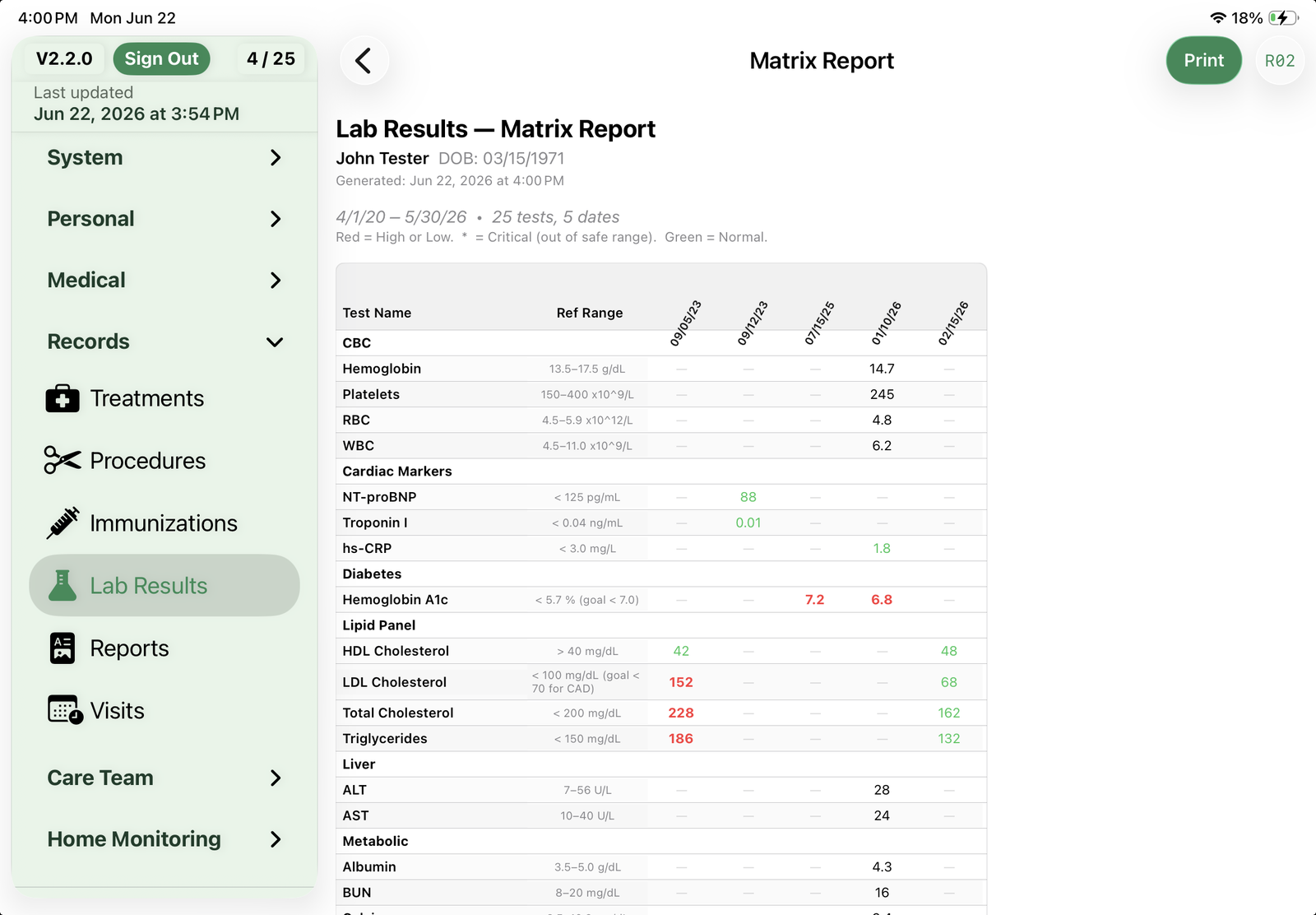The height and width of the screenshot is (915, 1316).
Task: Expand the Personal section chevron
Action: point(276,219)
